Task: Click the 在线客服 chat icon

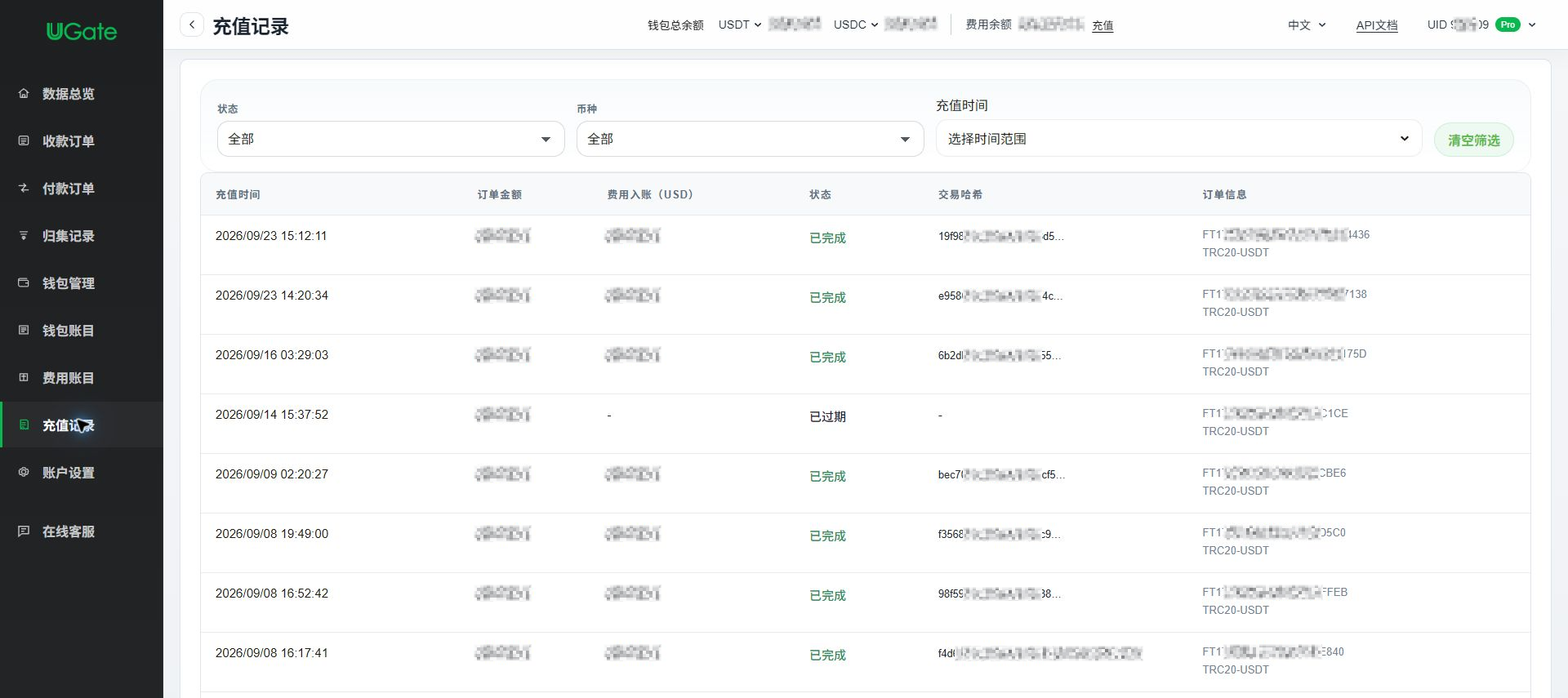Action: pos(24,531)
